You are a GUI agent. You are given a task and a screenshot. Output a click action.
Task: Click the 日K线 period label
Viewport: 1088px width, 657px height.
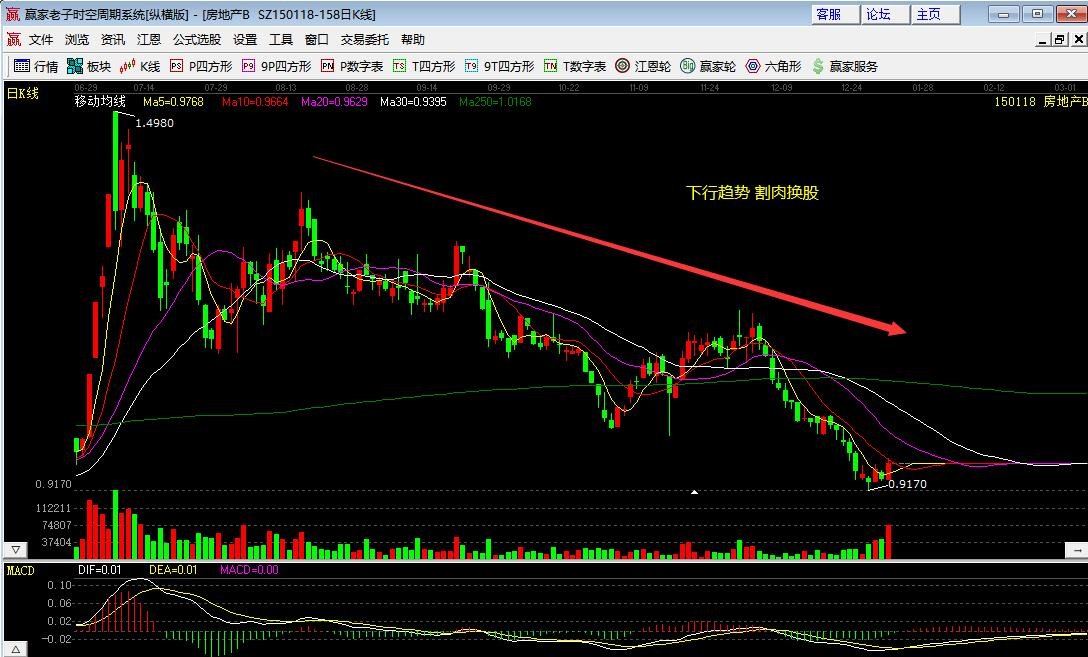[23, 93]
